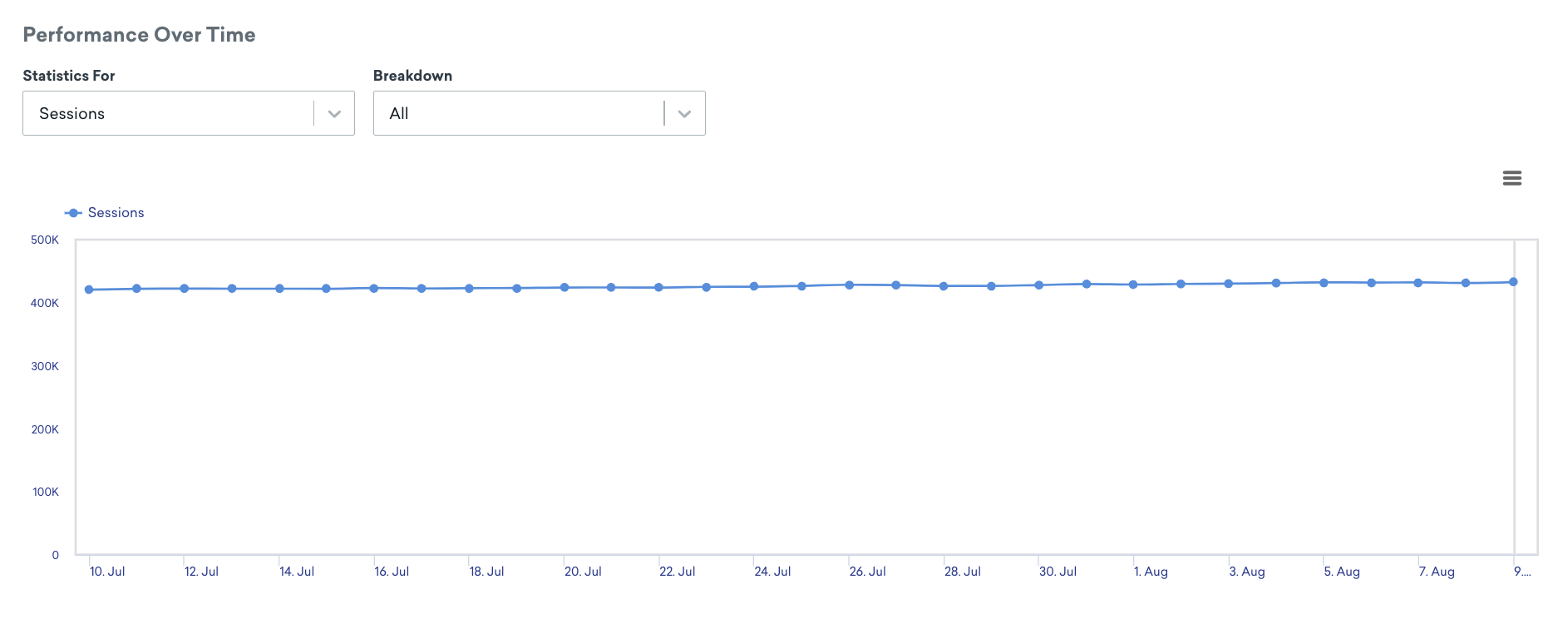Screen dimensions: 1568x619
Task: Select the last data point of the Sessions line
Action: (x=1513, y=282)
